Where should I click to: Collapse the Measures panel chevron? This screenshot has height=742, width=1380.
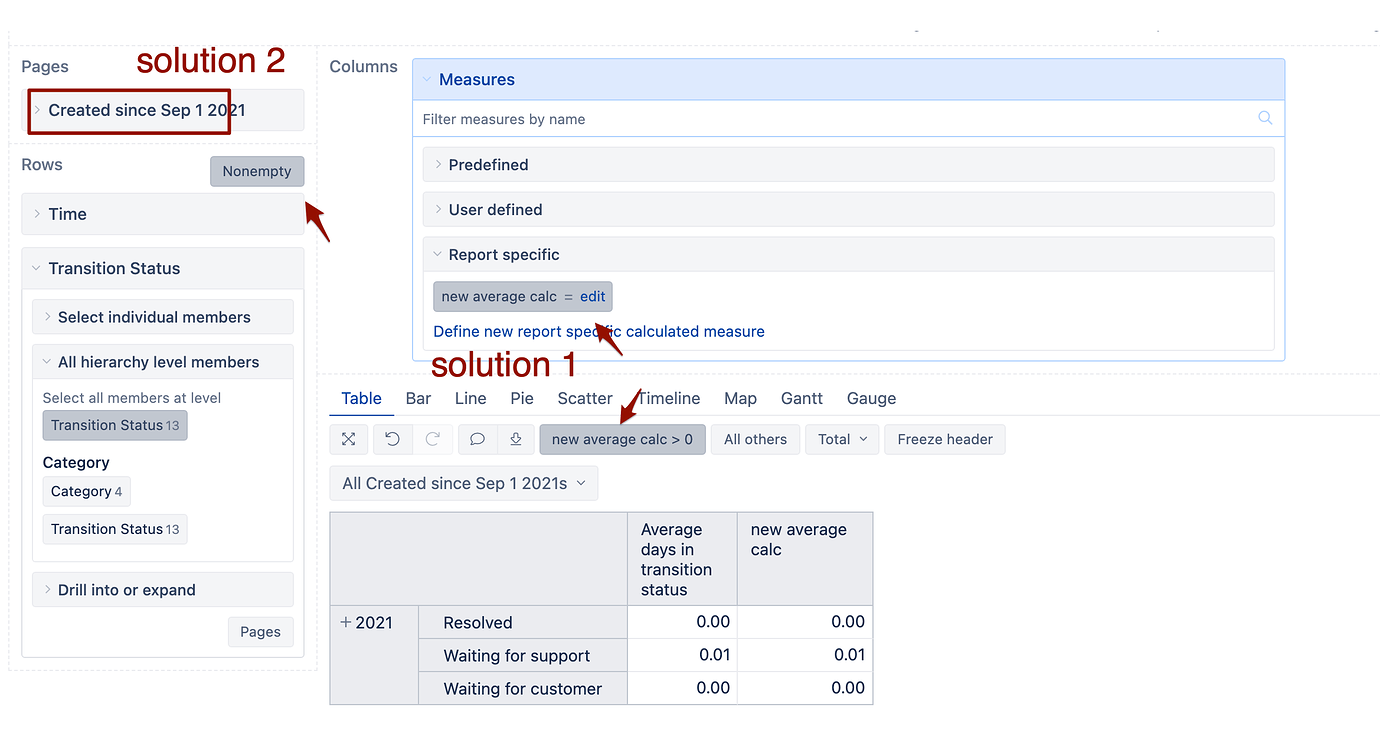point(427,79)
